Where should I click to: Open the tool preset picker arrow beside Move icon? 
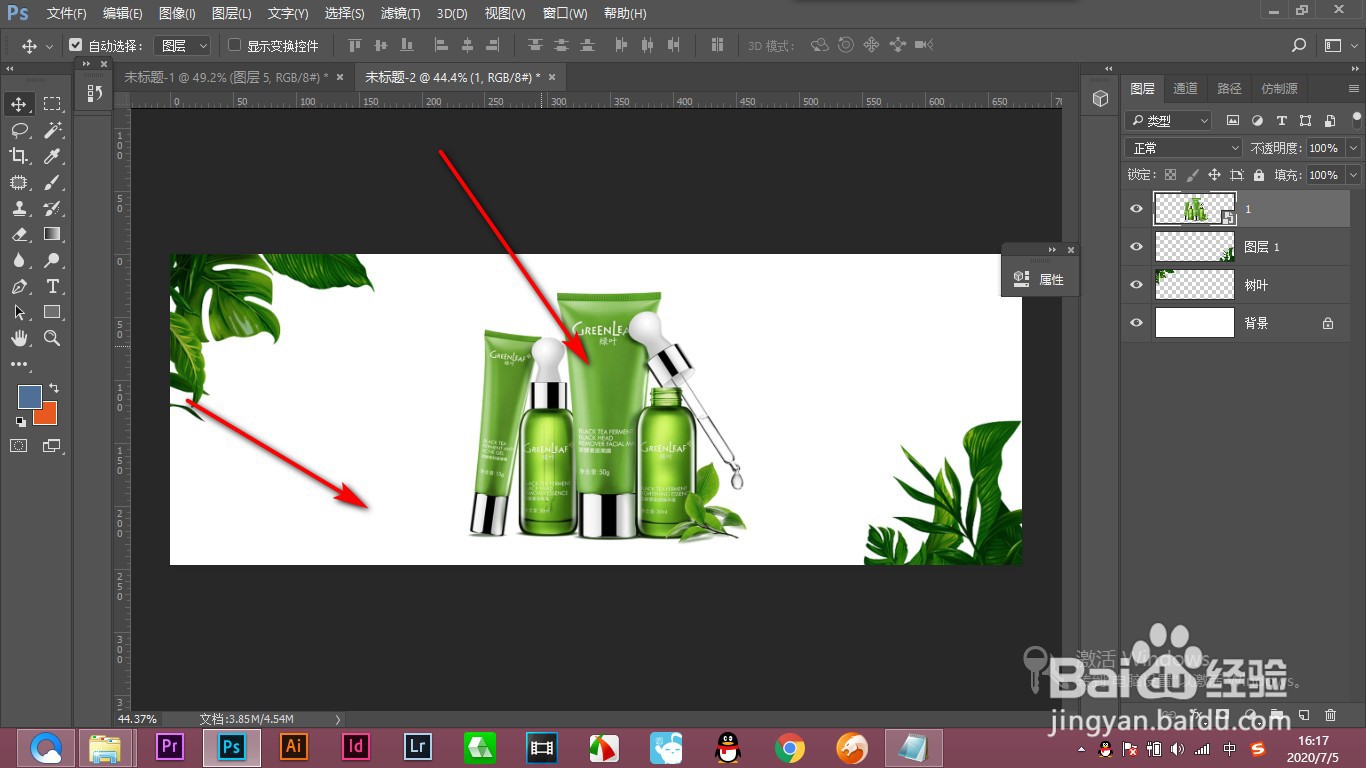coord(49,46)
